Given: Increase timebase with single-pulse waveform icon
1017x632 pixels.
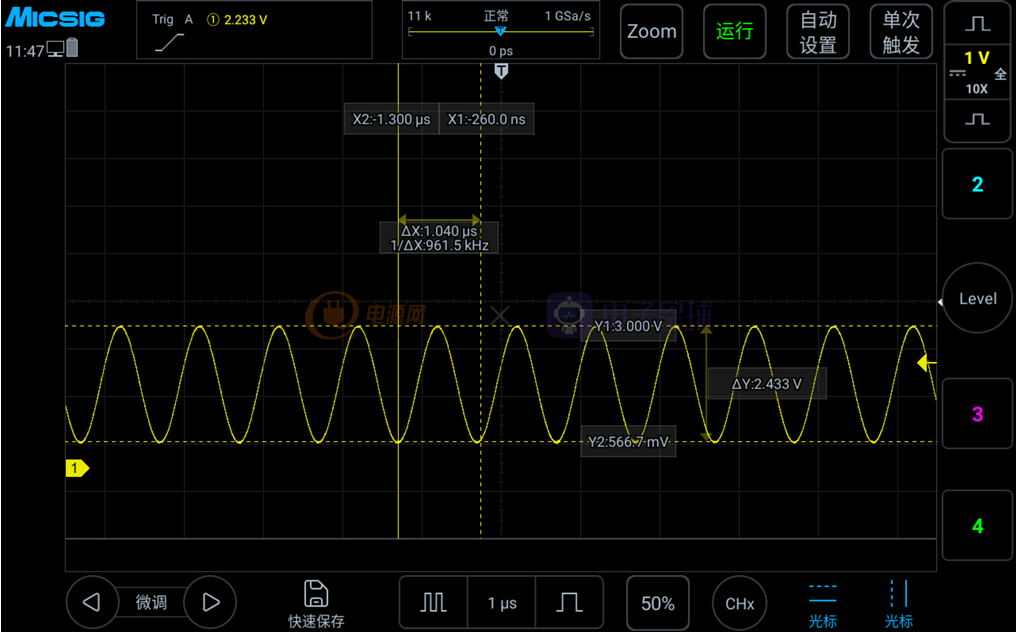Looking at the screenshot, I should pyautogui.click(x=570, y=602).
